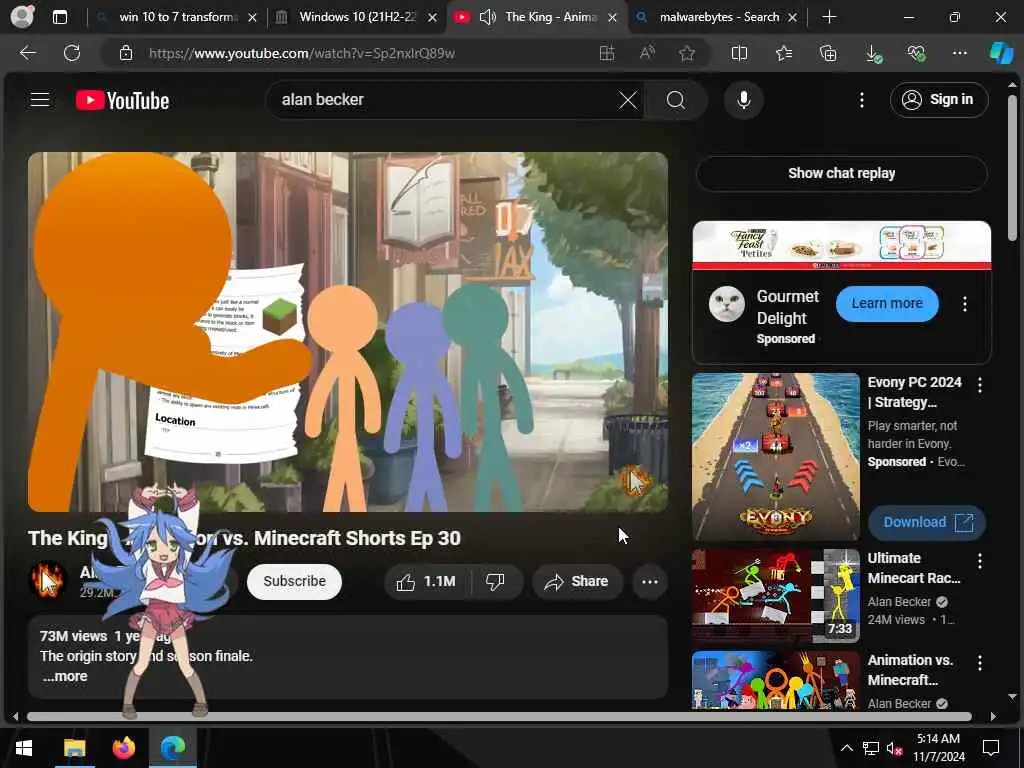Switch to the win 10 to 7 transformation tab
Image resolution: width=1024 pixels, height=768 pixels.
(178, 17)
